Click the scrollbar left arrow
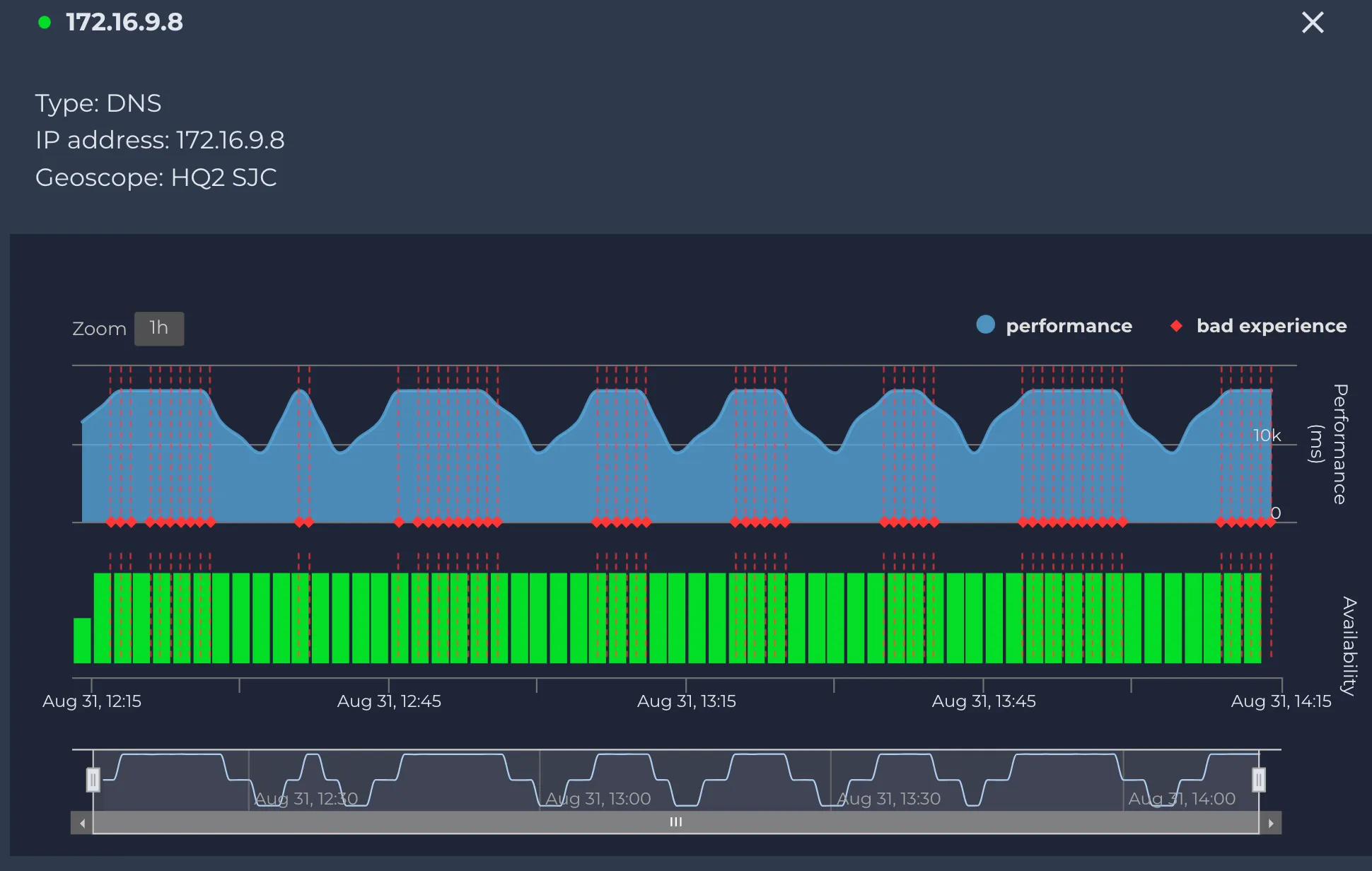 (82, 823)
